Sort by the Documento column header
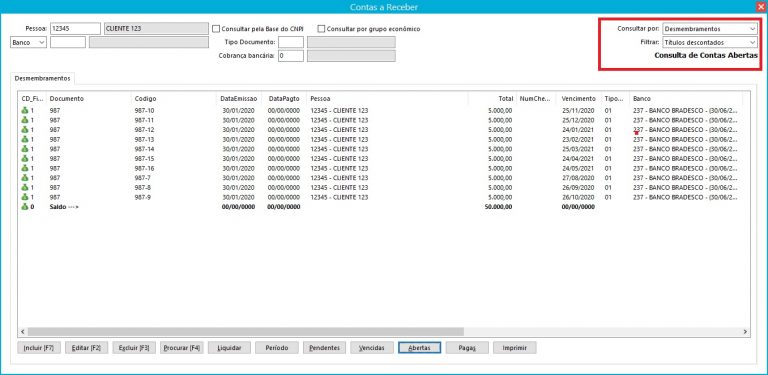Viewport: 768px width, 375px height. (89, 98)
